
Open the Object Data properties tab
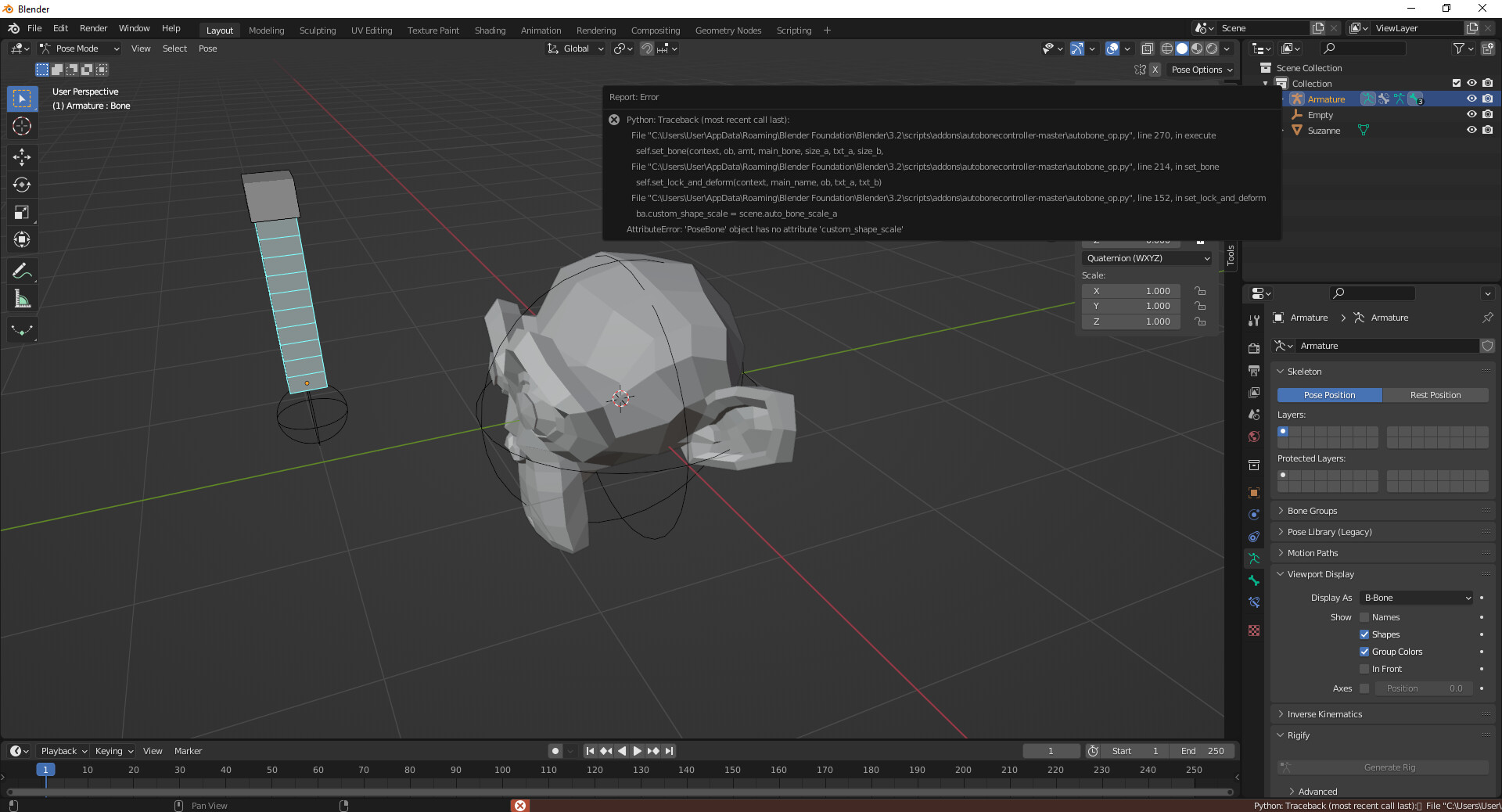1253,559
